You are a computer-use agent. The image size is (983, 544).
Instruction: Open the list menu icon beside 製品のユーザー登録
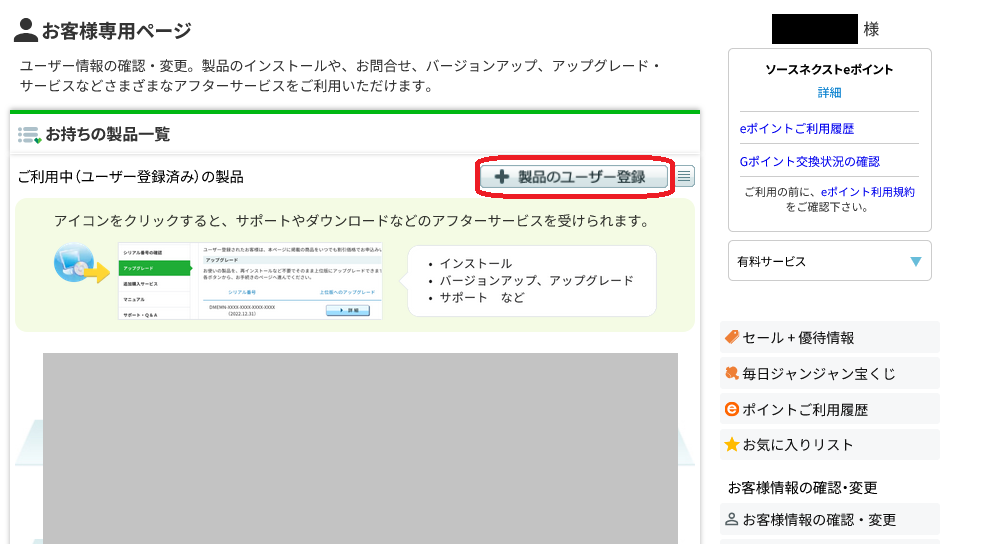tap(685, 177)
